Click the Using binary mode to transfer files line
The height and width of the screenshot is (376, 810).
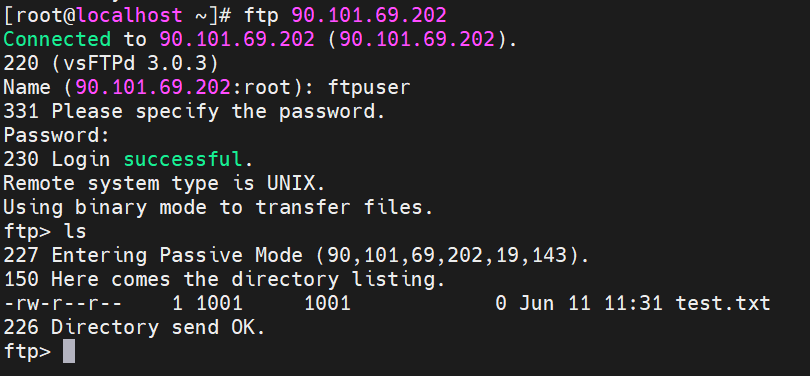click(x=218, y=207)
